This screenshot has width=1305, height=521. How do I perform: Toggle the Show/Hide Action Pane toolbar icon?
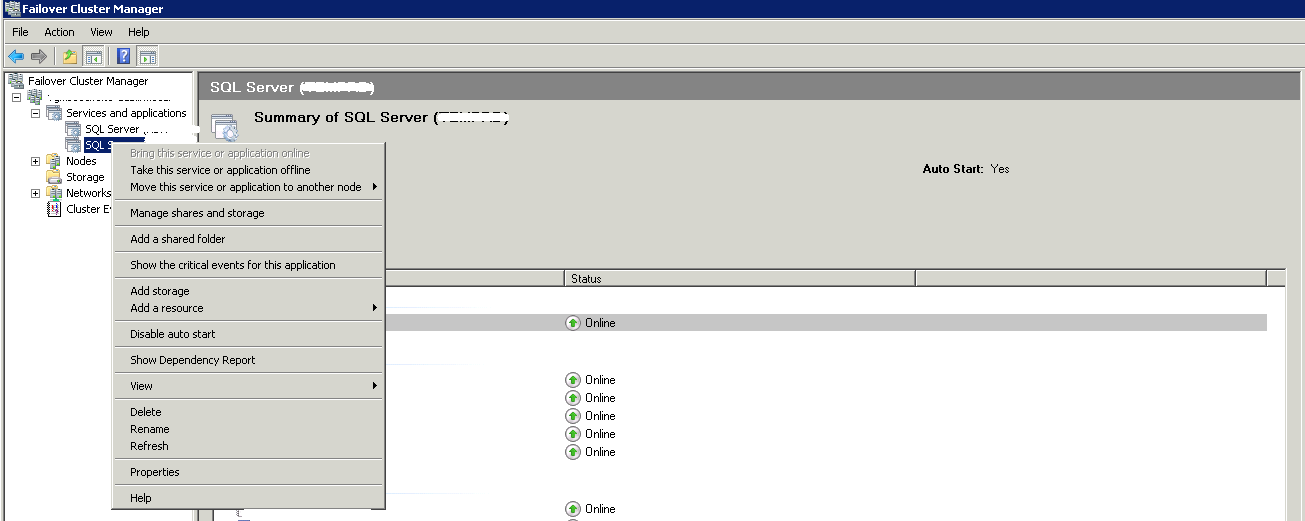(x=147, y=56)
